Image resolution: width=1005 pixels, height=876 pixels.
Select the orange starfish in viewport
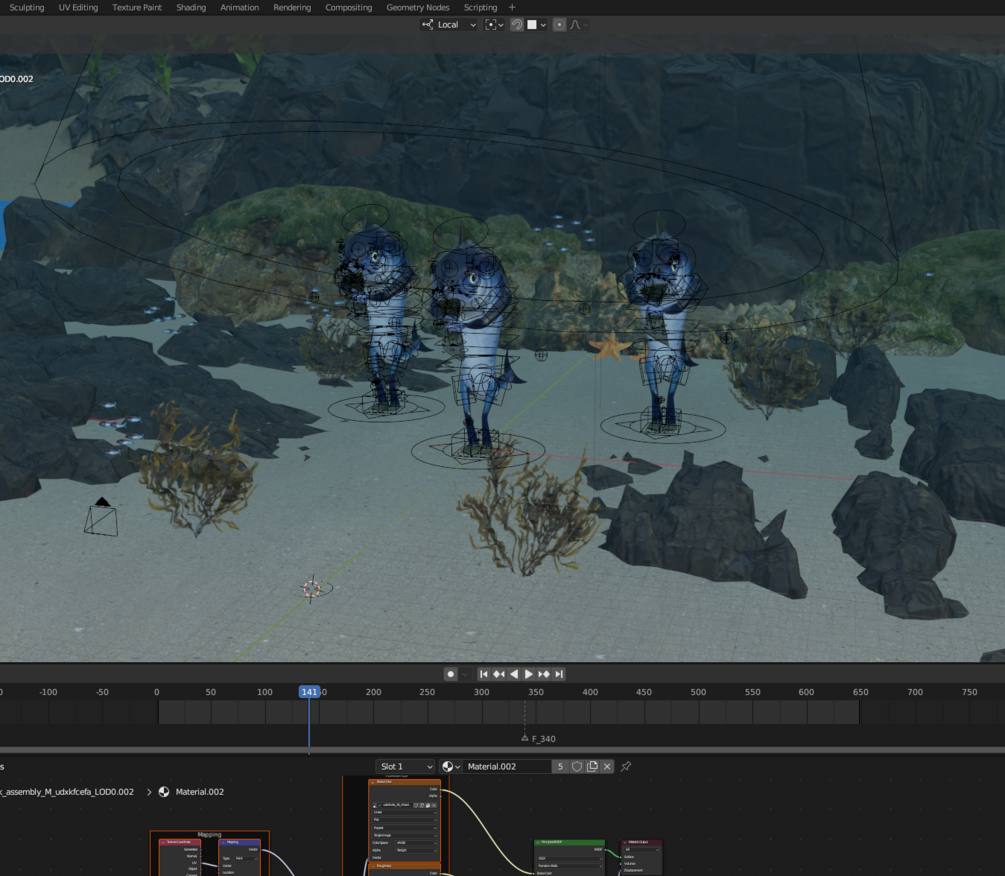click(608, 347)
